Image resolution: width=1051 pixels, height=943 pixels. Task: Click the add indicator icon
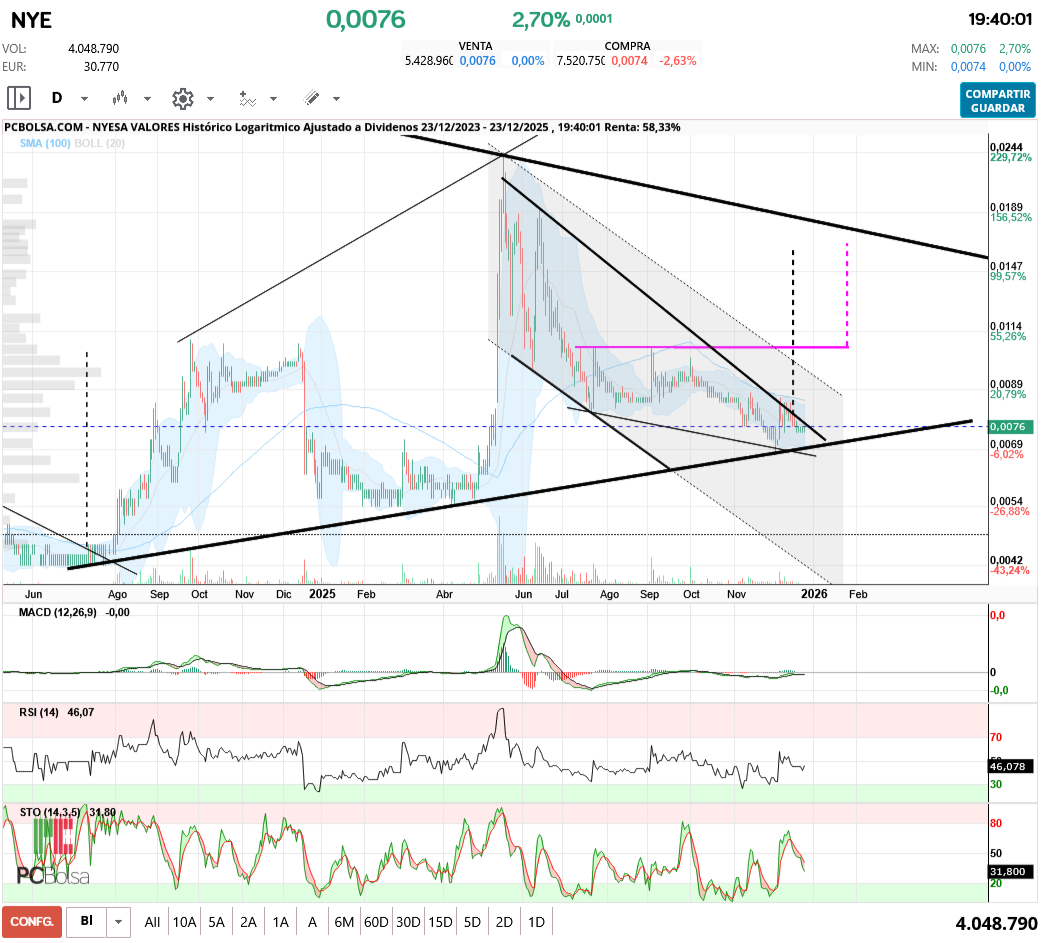pyautogui.click(x=247, y=98)
